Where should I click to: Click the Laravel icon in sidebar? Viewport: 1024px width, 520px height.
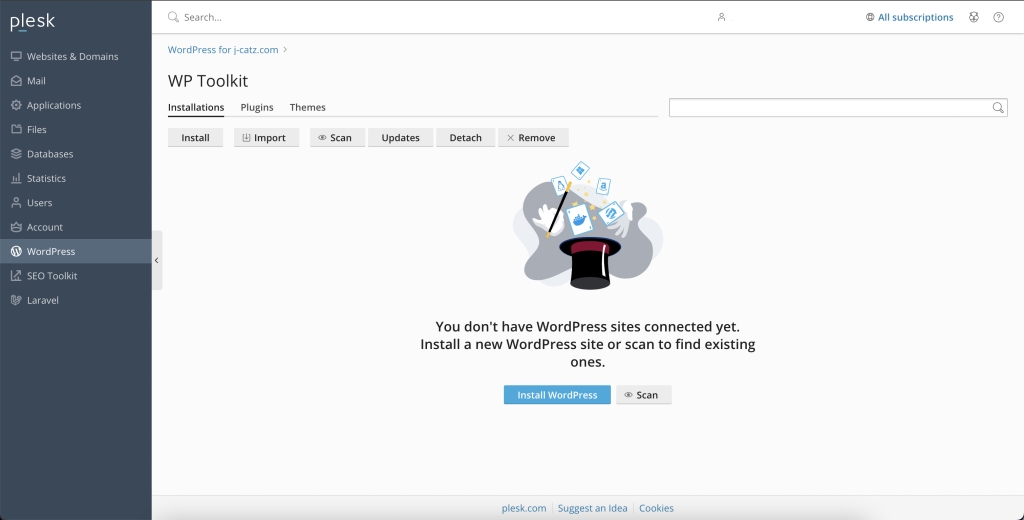[16, 300]
